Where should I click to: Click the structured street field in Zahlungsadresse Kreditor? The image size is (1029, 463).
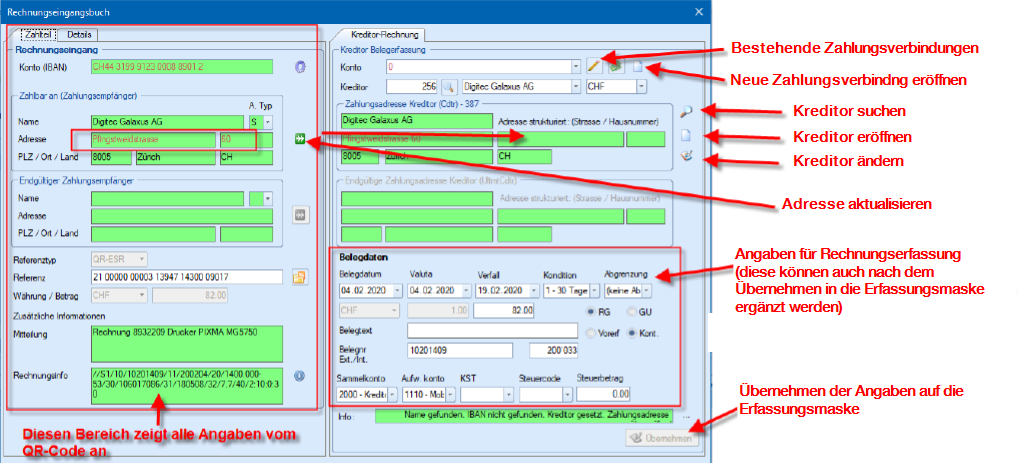560,139
